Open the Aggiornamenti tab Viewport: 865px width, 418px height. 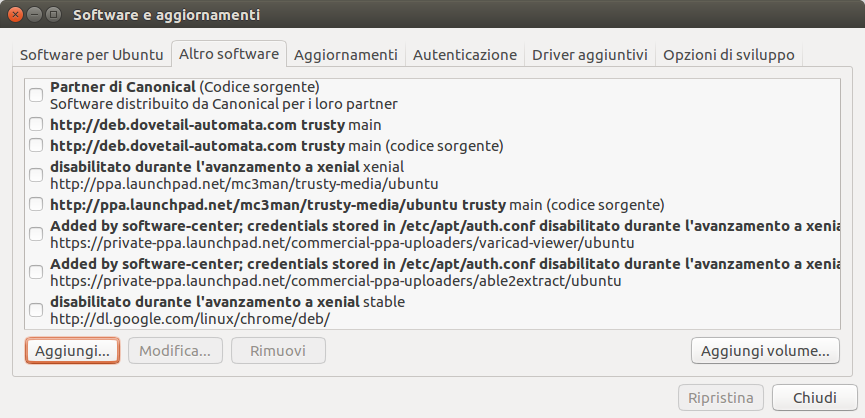coord(345,55)
